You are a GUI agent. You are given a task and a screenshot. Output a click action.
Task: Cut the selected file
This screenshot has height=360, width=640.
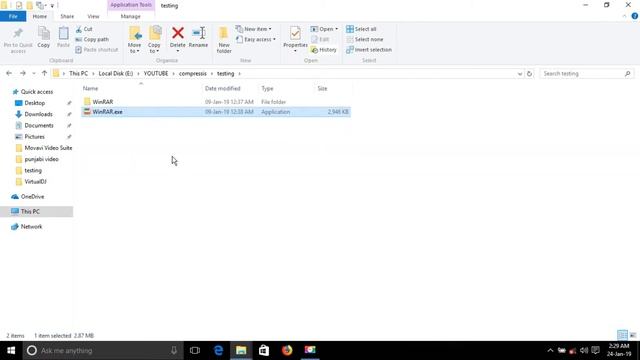coord(84,29)
